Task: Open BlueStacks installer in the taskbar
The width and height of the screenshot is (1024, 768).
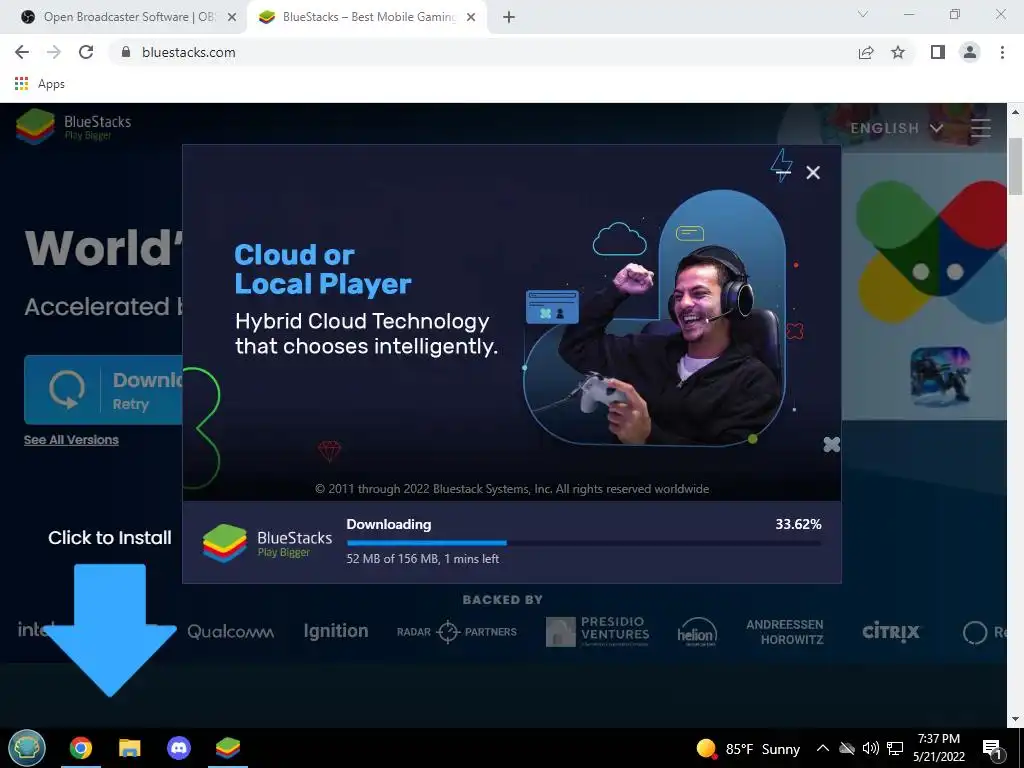Action: 228,748
